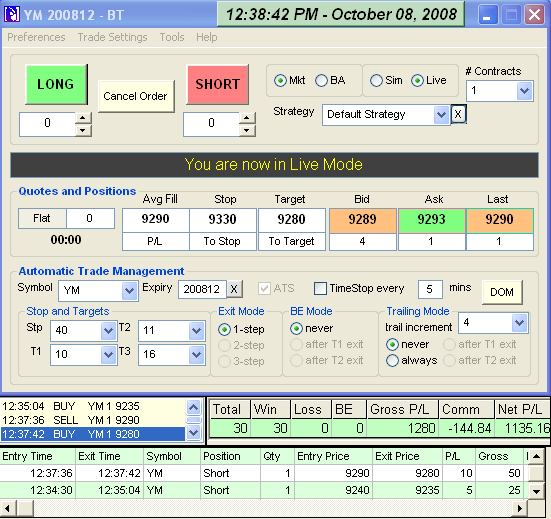Click the up arrow of the LONG offset spinner
The height and width of the screenshot is (519, 551).
83,118
